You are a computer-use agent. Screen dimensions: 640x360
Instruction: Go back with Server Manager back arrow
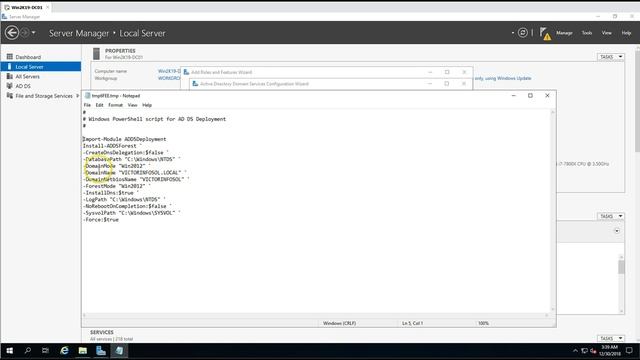coord(12,33)
